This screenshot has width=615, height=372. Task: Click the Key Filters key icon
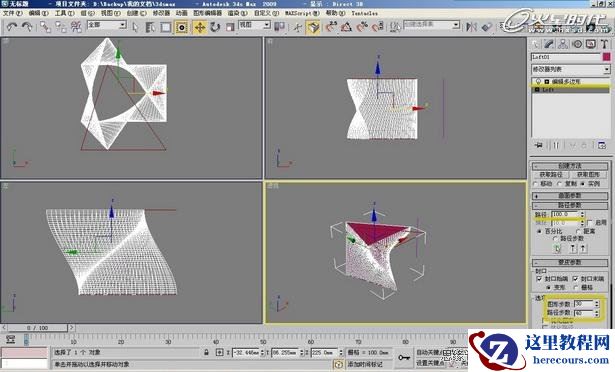click(404, 357)
